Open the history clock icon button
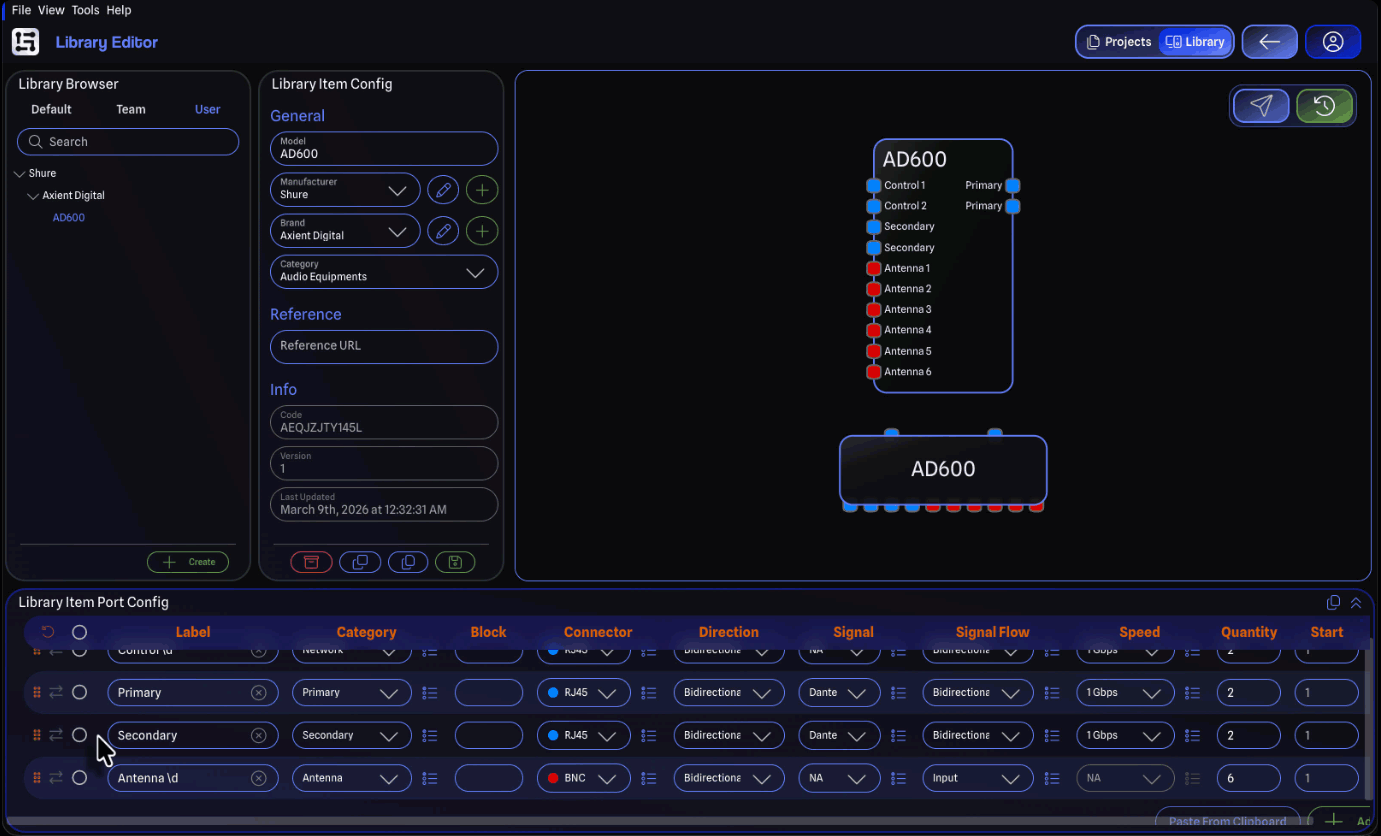The width and height of the screenshot is (1381, 836). click(x=1324, y=106)
